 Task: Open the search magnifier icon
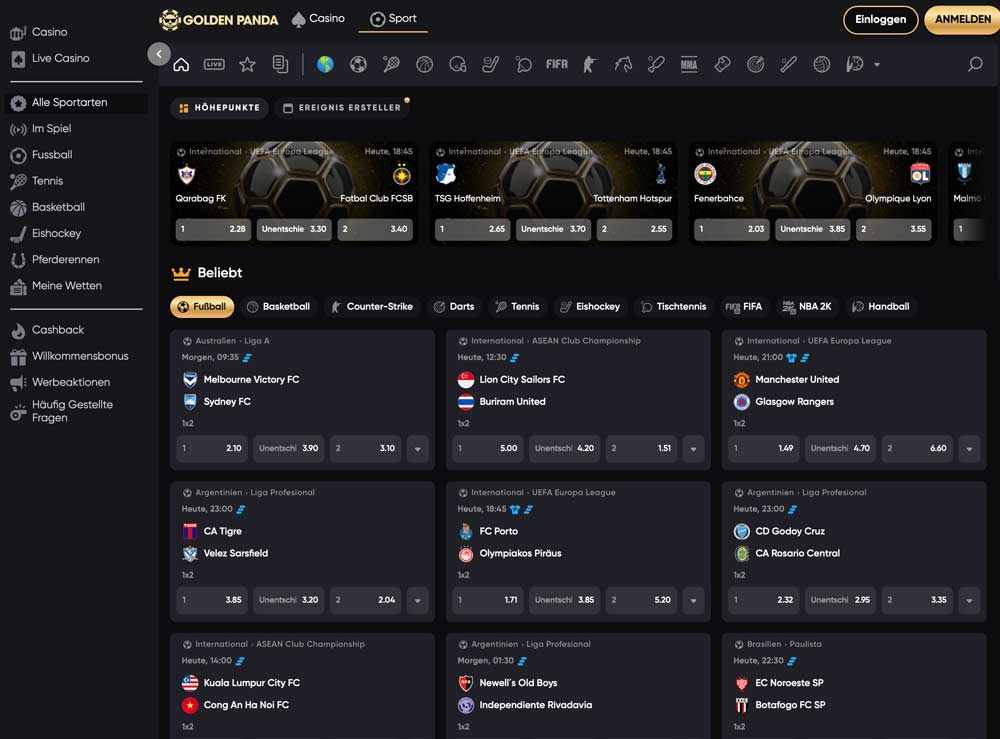pos(975,65)
